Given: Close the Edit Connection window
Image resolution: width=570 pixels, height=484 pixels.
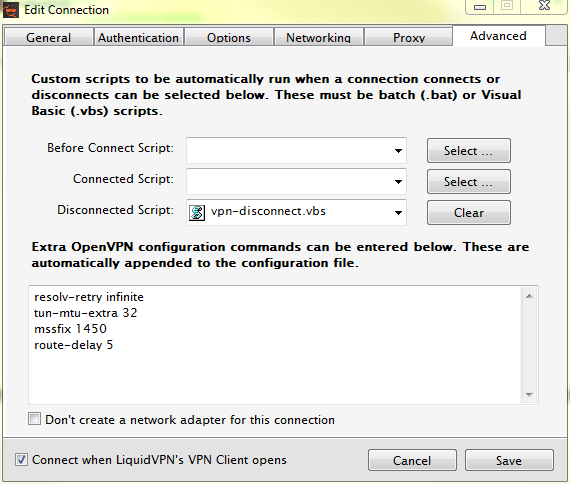Looking at the screenshot, I should (x=544, y=6).
